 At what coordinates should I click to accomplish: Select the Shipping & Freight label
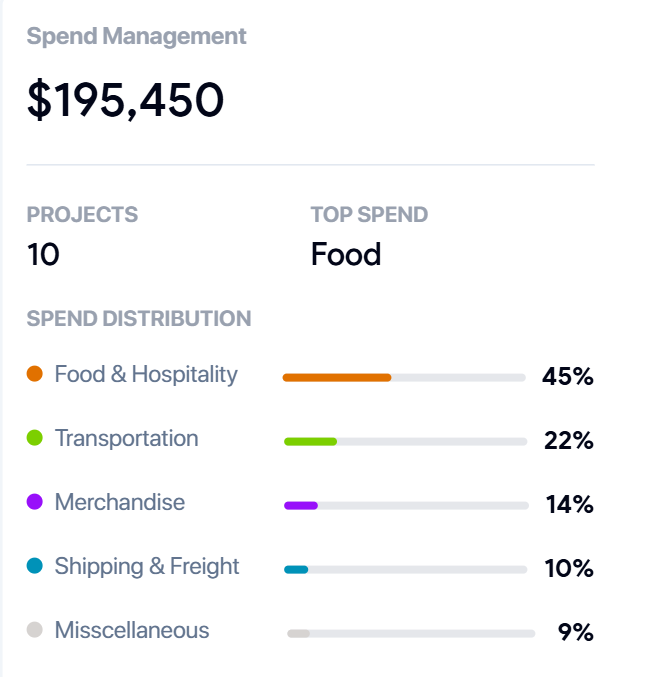click(x=147, y=566)
